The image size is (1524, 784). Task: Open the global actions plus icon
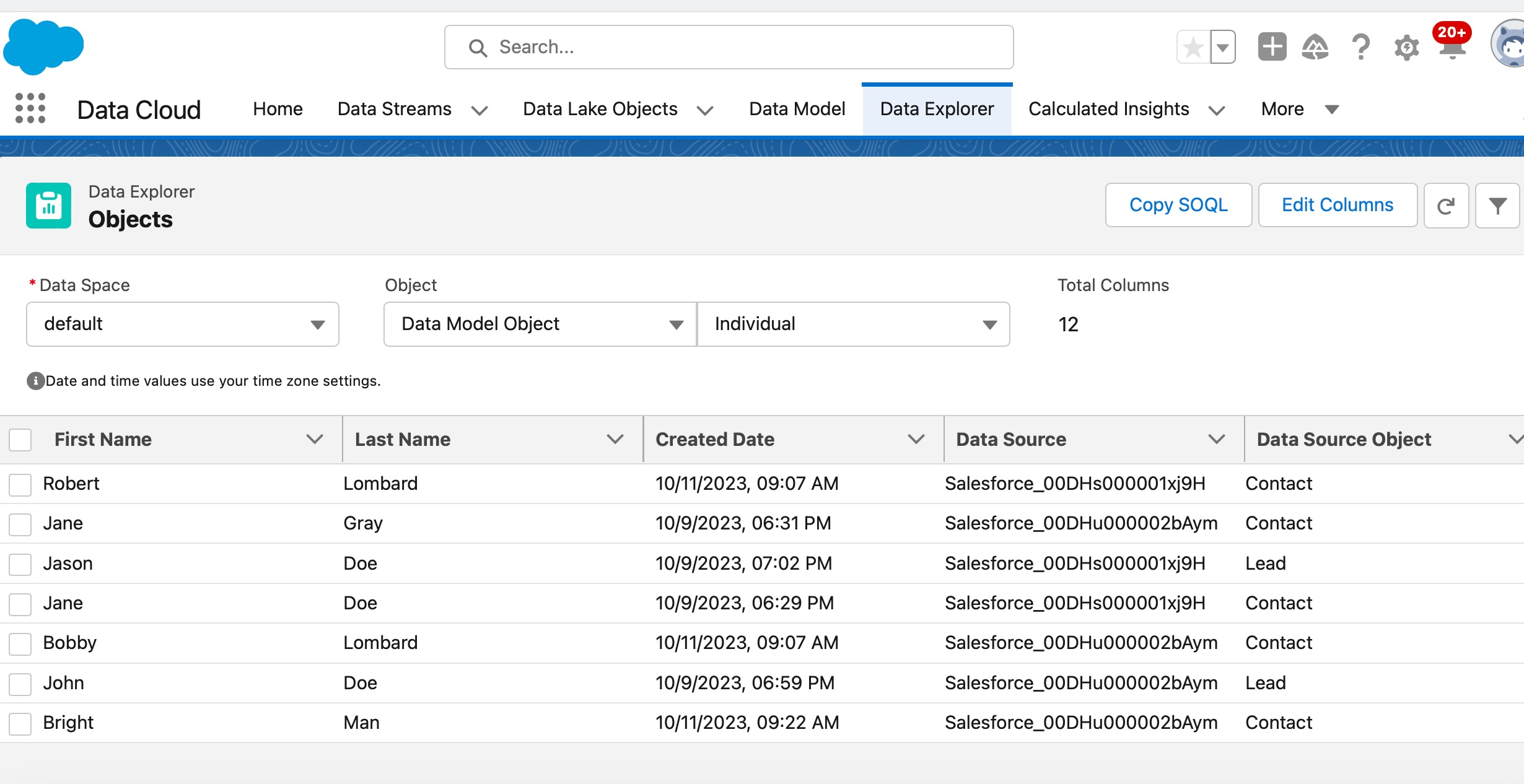[x=1272, y=47]
